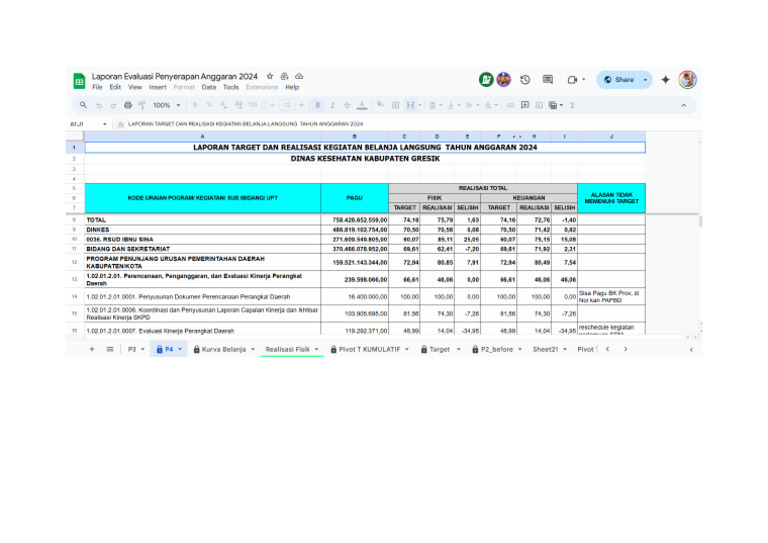This screenshot has width=768, height=543.
Task: Open Realisasi Fisik tab dropdown arrow
Action: [317, 349]
